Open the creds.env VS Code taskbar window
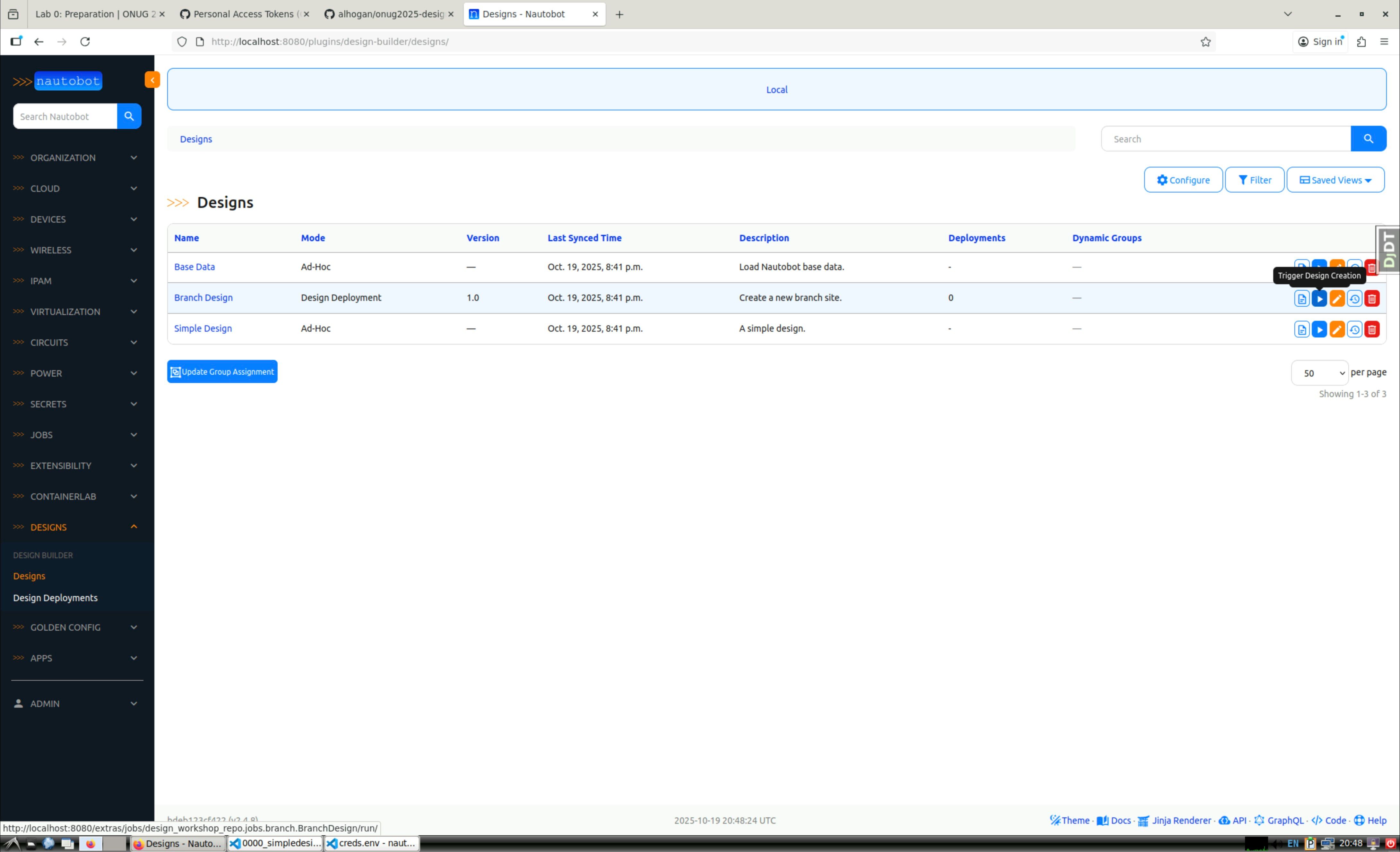The image size is (1400, 852). pos(372,843)
